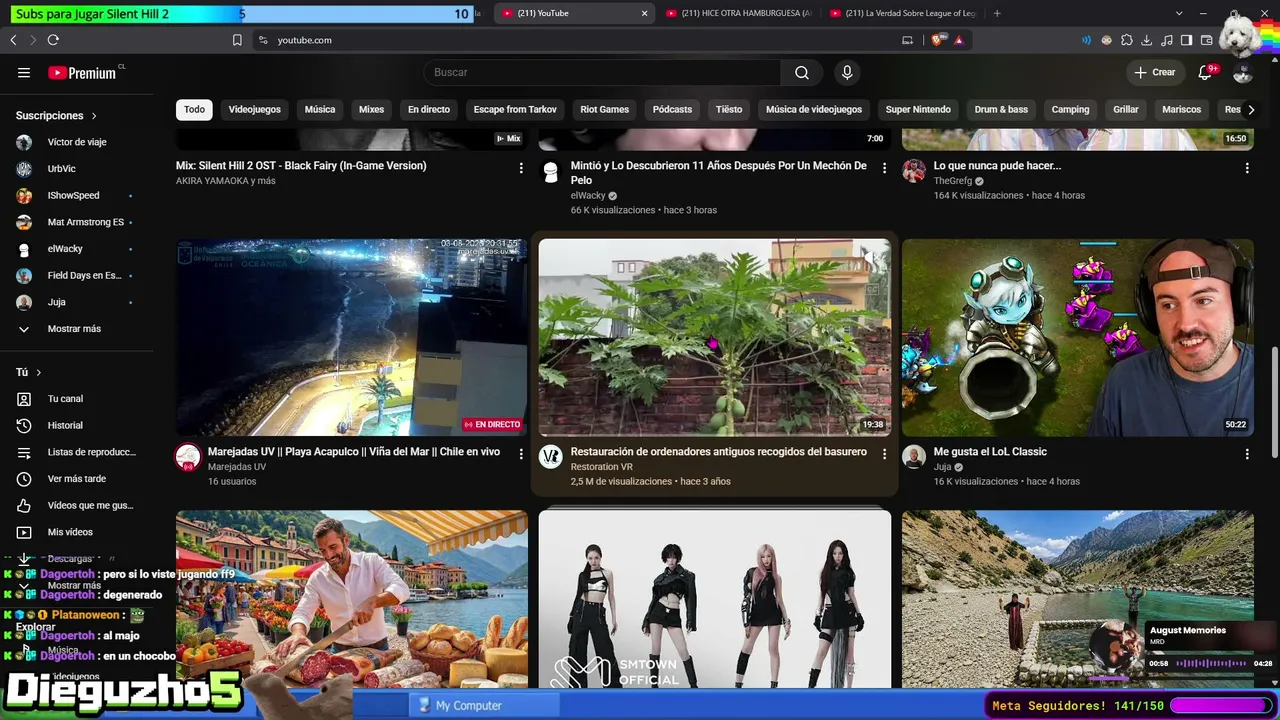
Task: Toggle the browser sidebar panel icon
Action: click(x=1186, y=40)
